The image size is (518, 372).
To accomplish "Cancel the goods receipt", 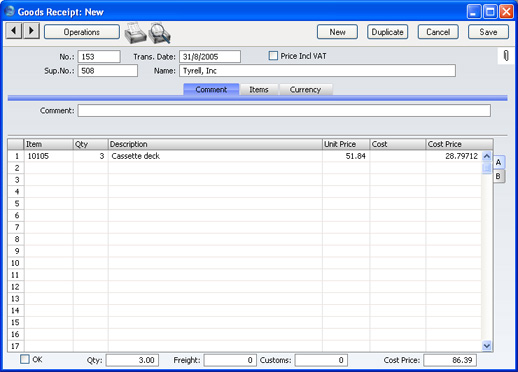I will pyautogui.click(x=438, y=32).
